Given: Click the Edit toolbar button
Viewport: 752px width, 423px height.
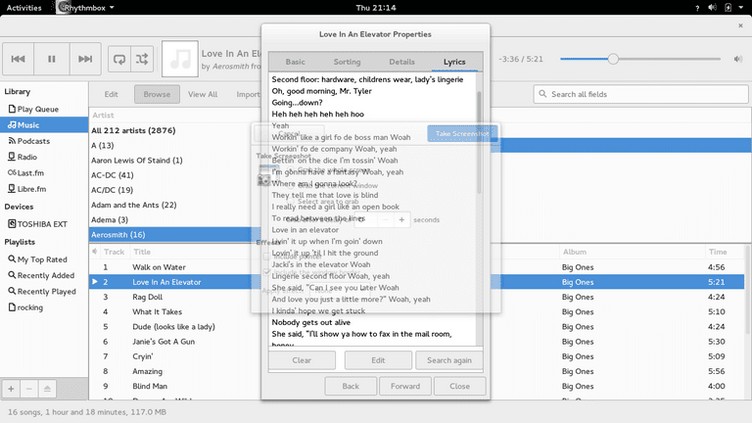Looking at the screenshot, I should click(x=111, y=94).
